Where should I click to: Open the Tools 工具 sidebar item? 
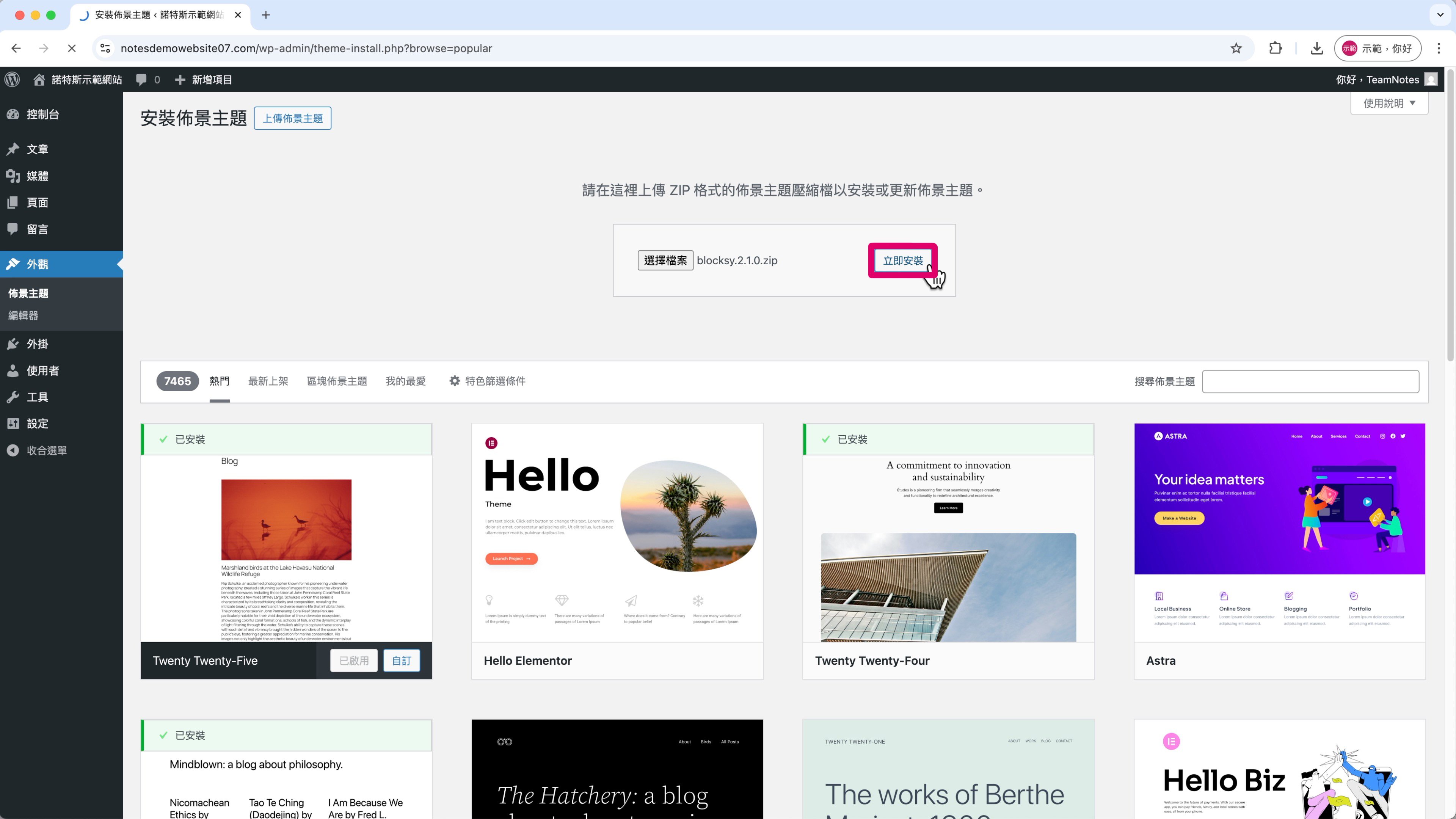coord(37,397)
